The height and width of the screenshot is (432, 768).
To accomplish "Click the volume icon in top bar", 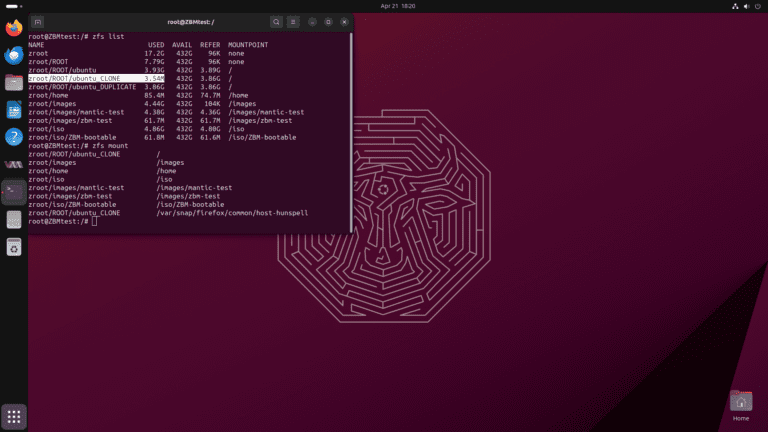I will tap(746, 6).
